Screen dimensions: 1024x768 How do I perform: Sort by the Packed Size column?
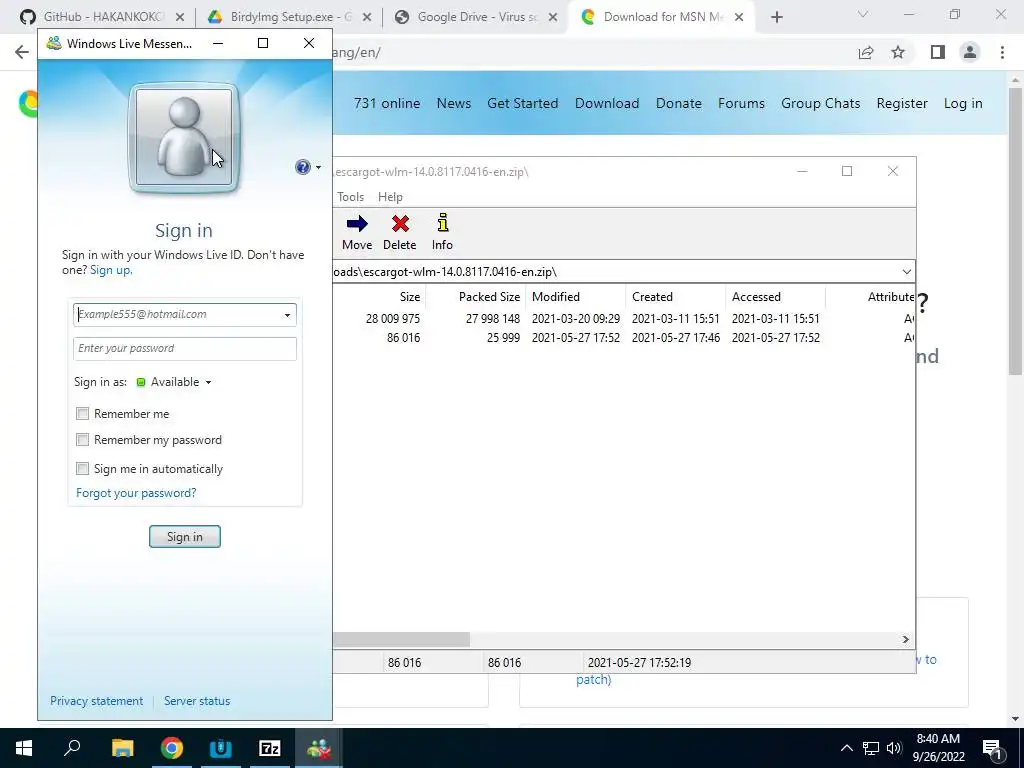489,296
